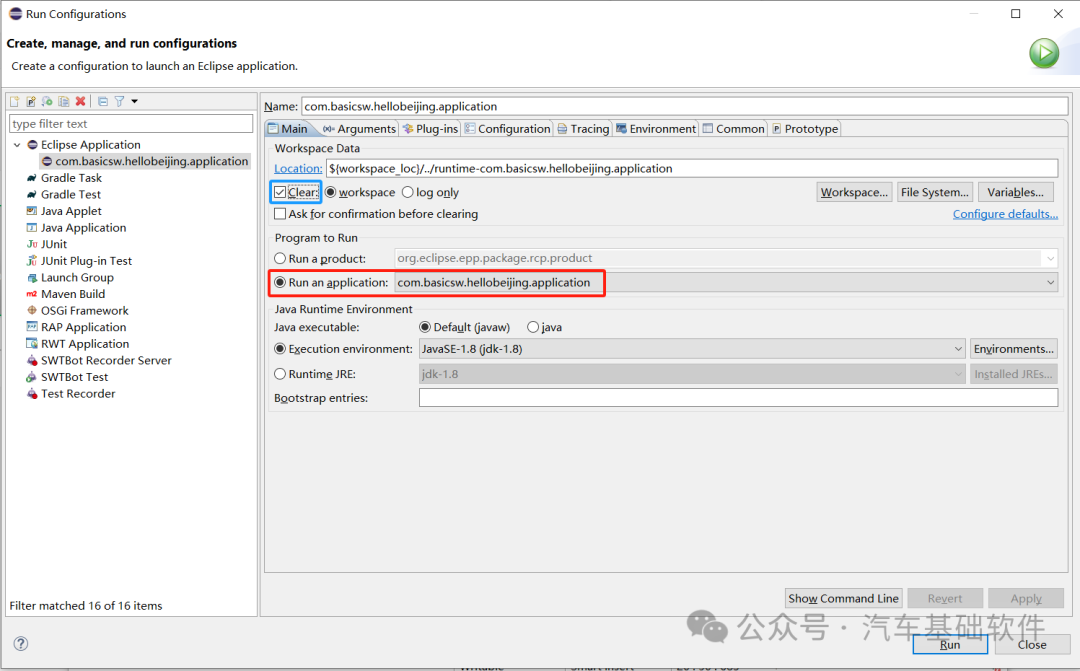Image resolution: width=1080 pixels, height=671 pixels.
Task: Collapse the Eclipse Application tree node
Action: (17, 144)
